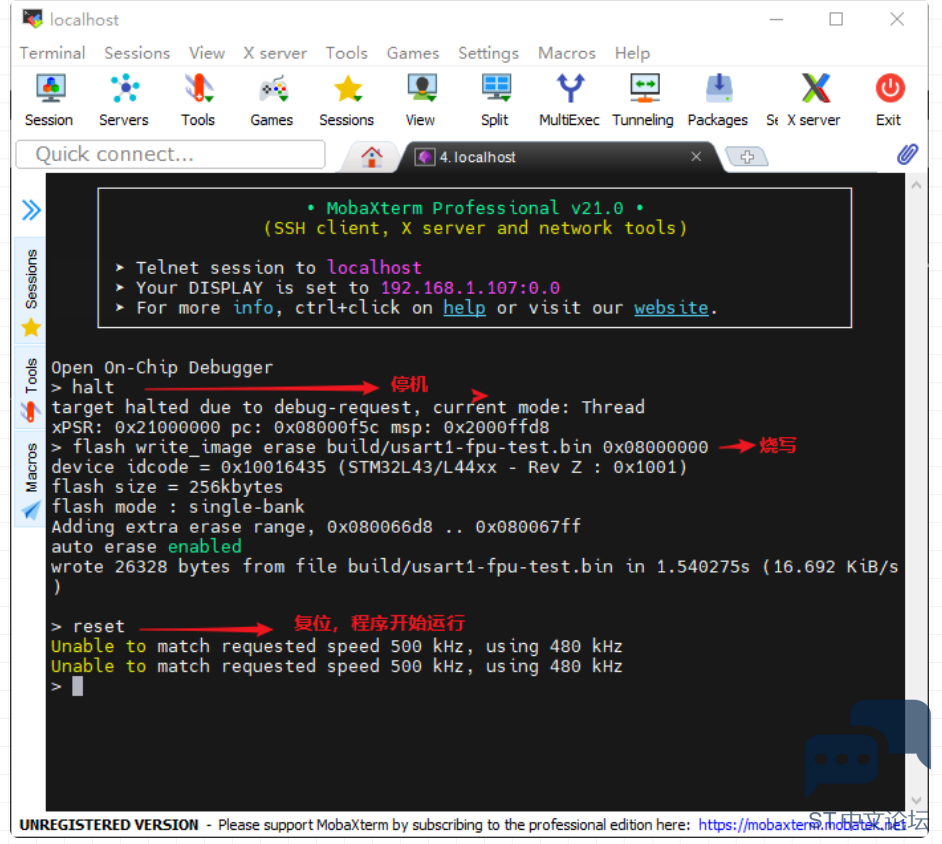Open the Sessions star toolbar icon
Image resolution: width=942 pixels, height=844 pixels.
tap(347, 100)
